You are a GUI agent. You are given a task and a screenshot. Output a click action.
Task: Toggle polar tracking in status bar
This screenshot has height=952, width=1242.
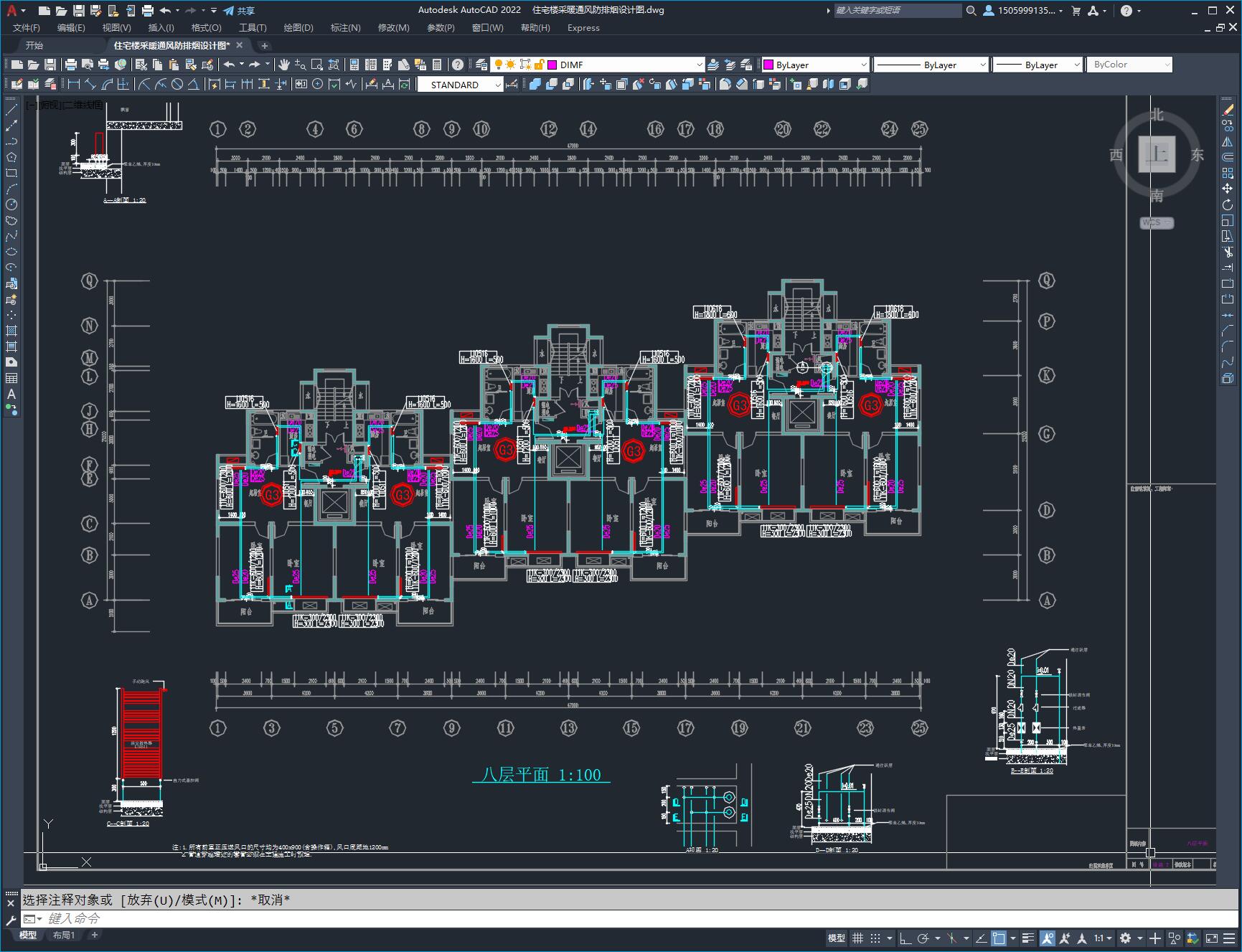point(923,938)
